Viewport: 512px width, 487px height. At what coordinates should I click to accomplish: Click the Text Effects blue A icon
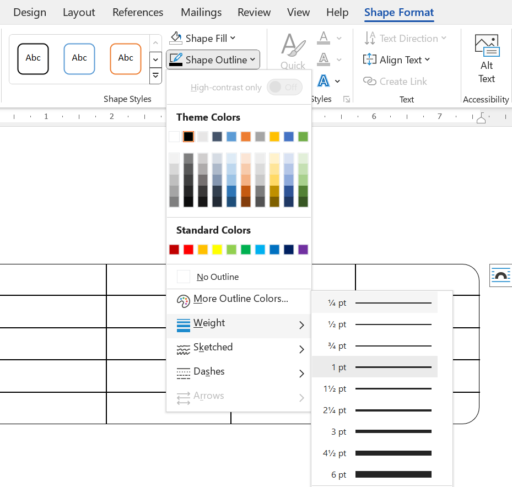[323, 81]
